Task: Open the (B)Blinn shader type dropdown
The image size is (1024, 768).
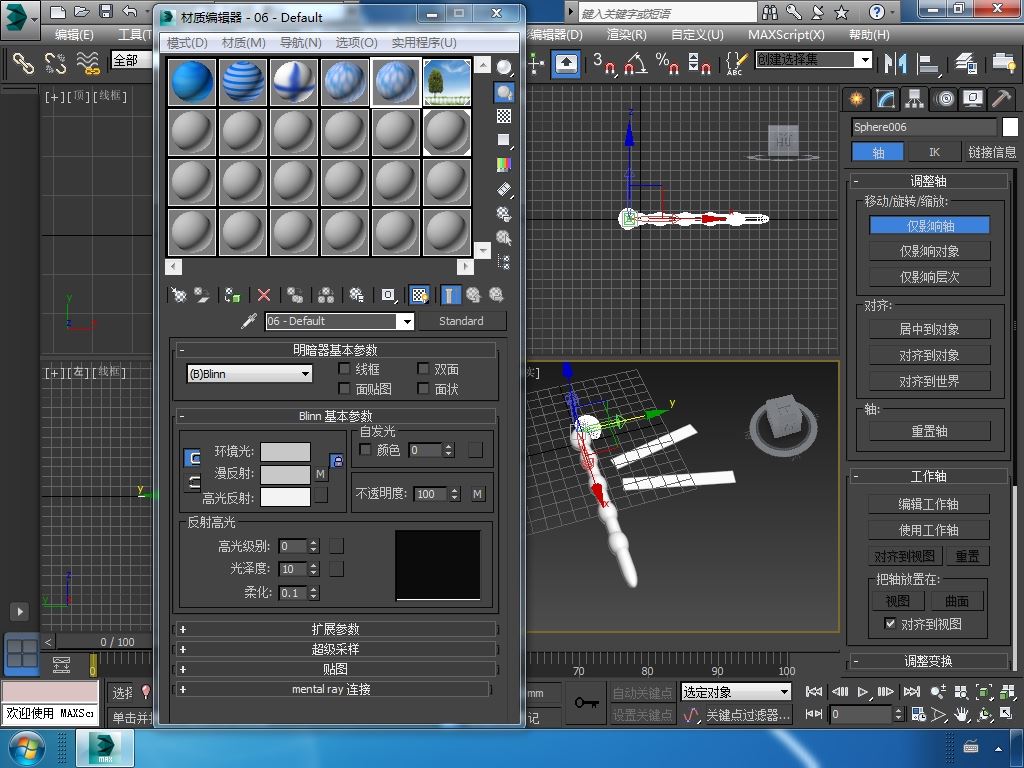Action: tap(250, 374)
